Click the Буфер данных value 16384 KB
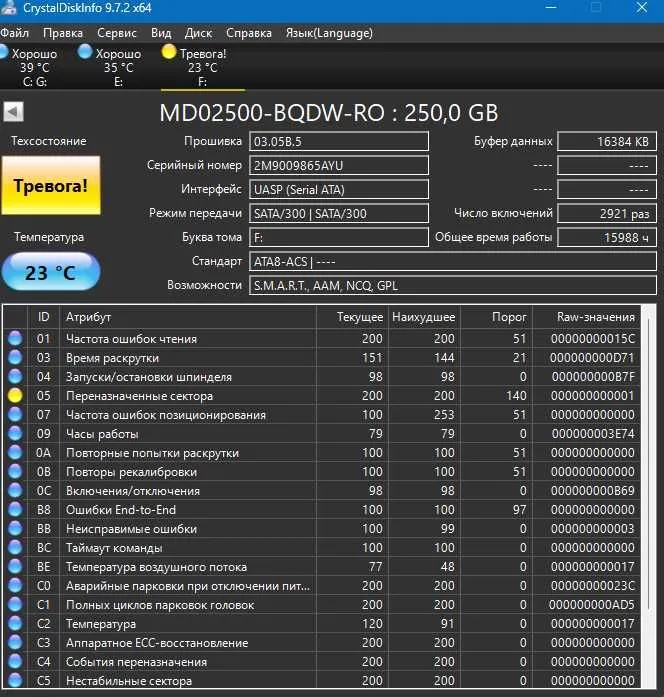Viewport: 664px width, 697px height. point(607,141)
